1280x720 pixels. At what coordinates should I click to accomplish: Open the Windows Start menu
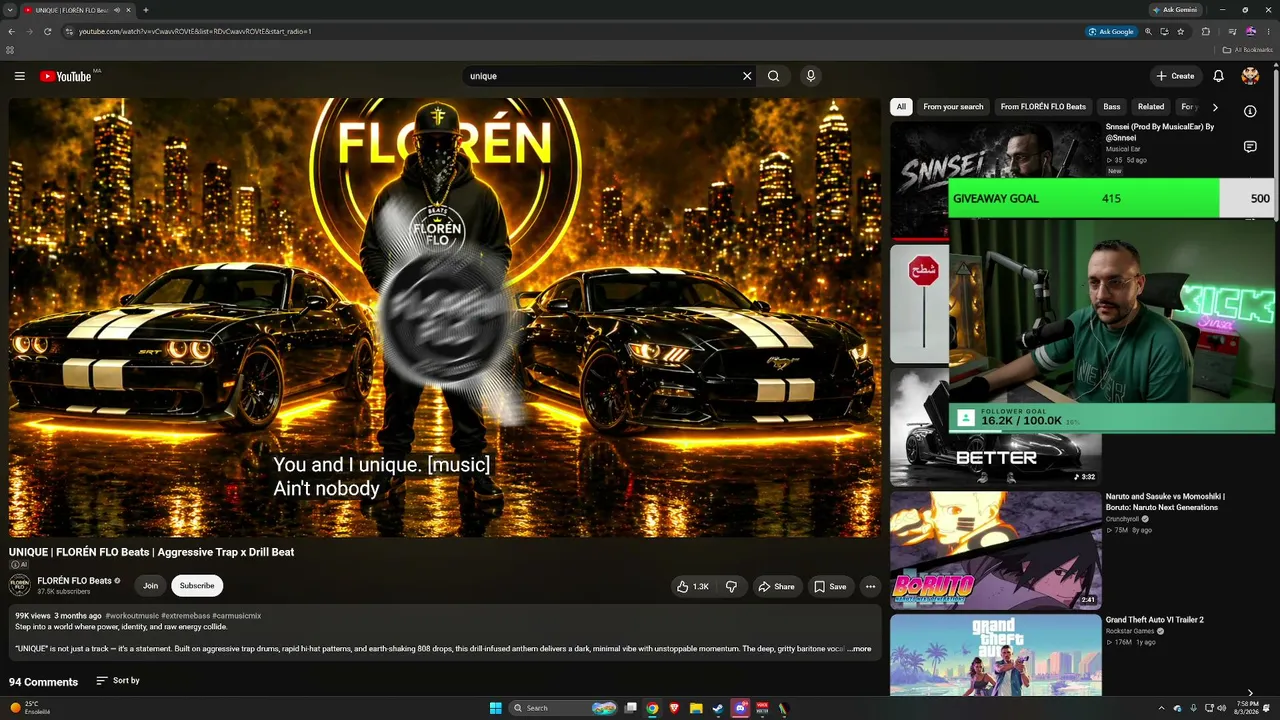(x=495, y=708)
